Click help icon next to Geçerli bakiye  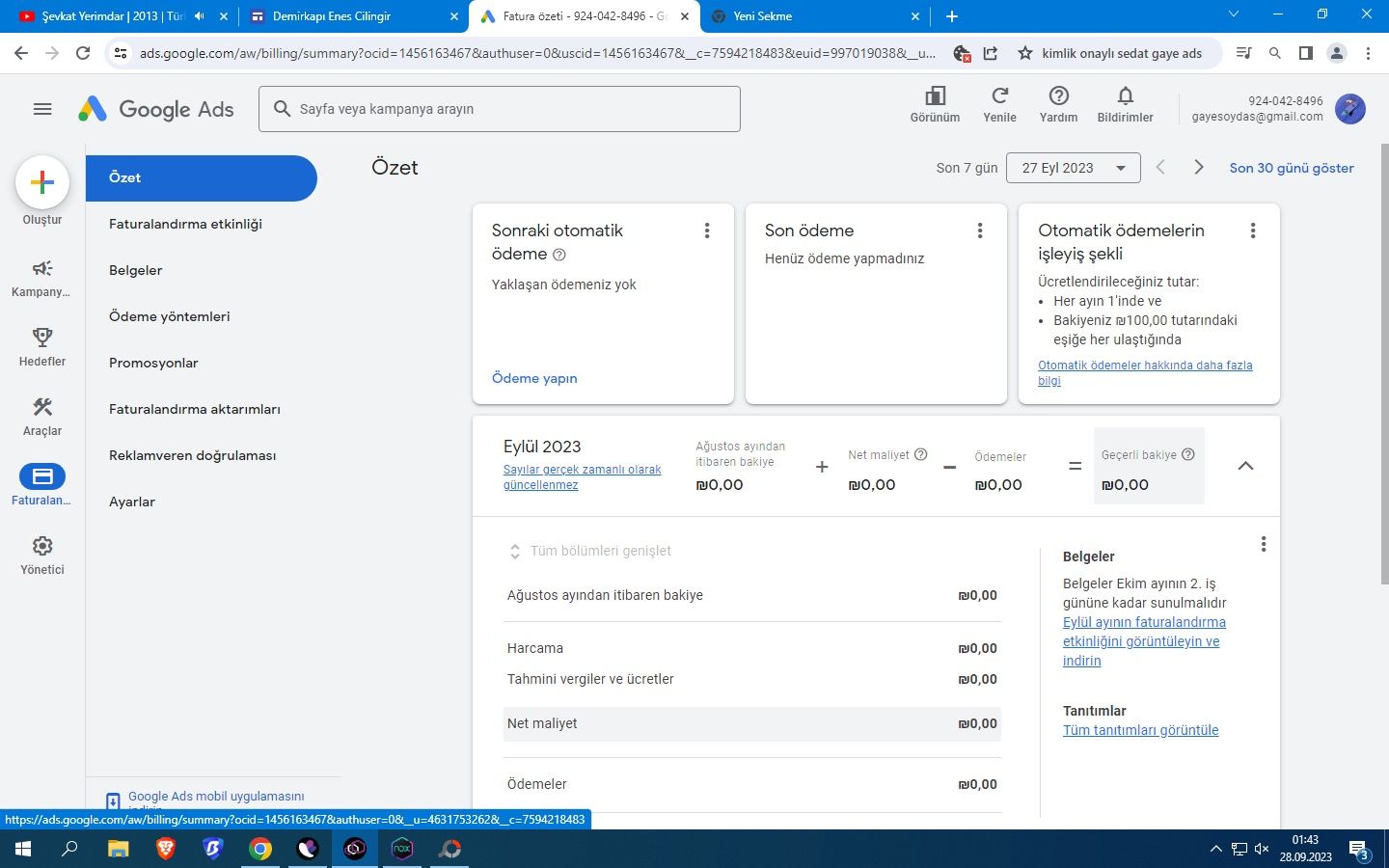click(x=1188, y=454)
